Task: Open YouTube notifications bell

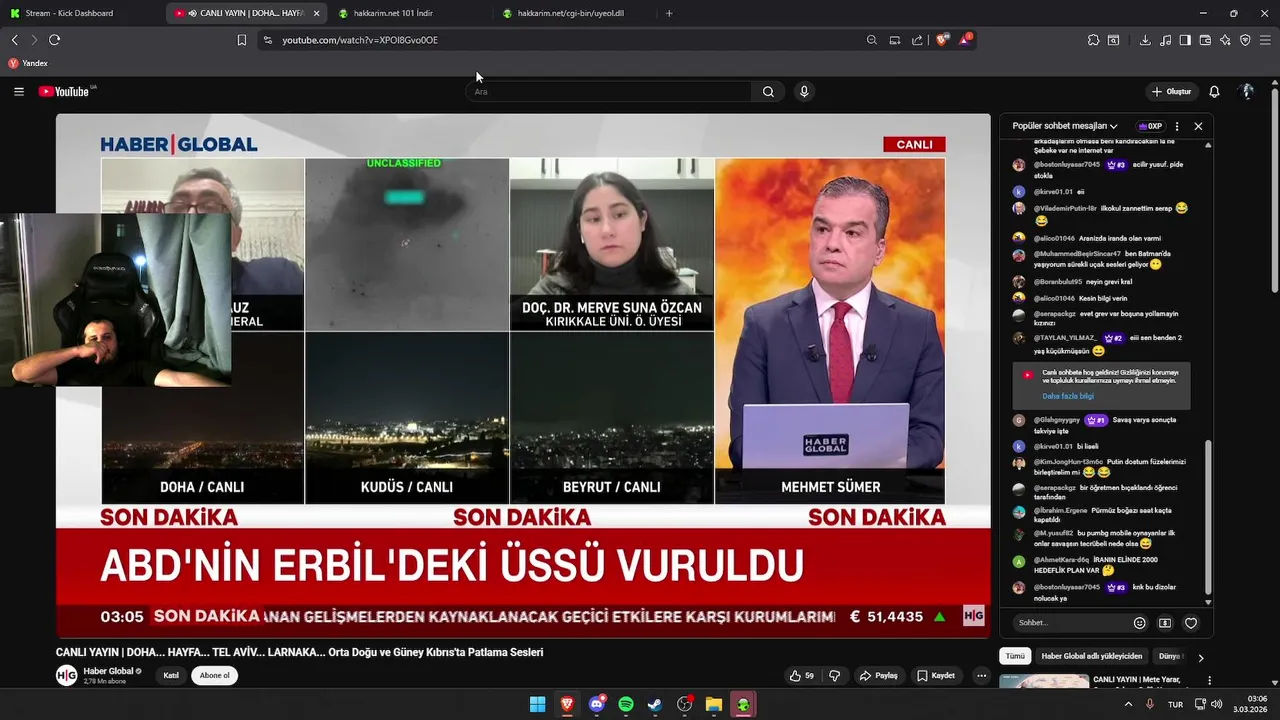Action: (x=1214, y=91)
